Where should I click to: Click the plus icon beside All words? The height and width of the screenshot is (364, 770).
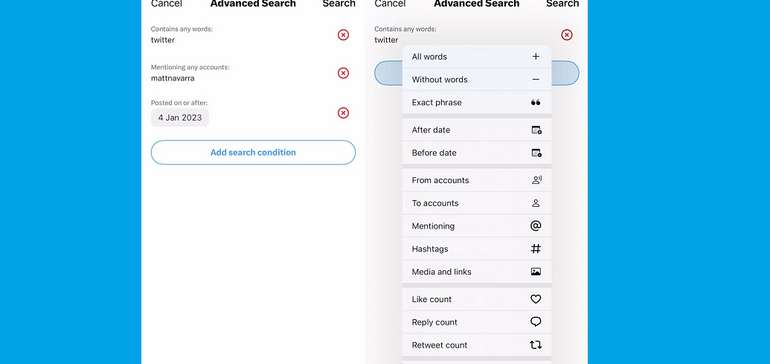pyautogui.click(x=536, y=56)
